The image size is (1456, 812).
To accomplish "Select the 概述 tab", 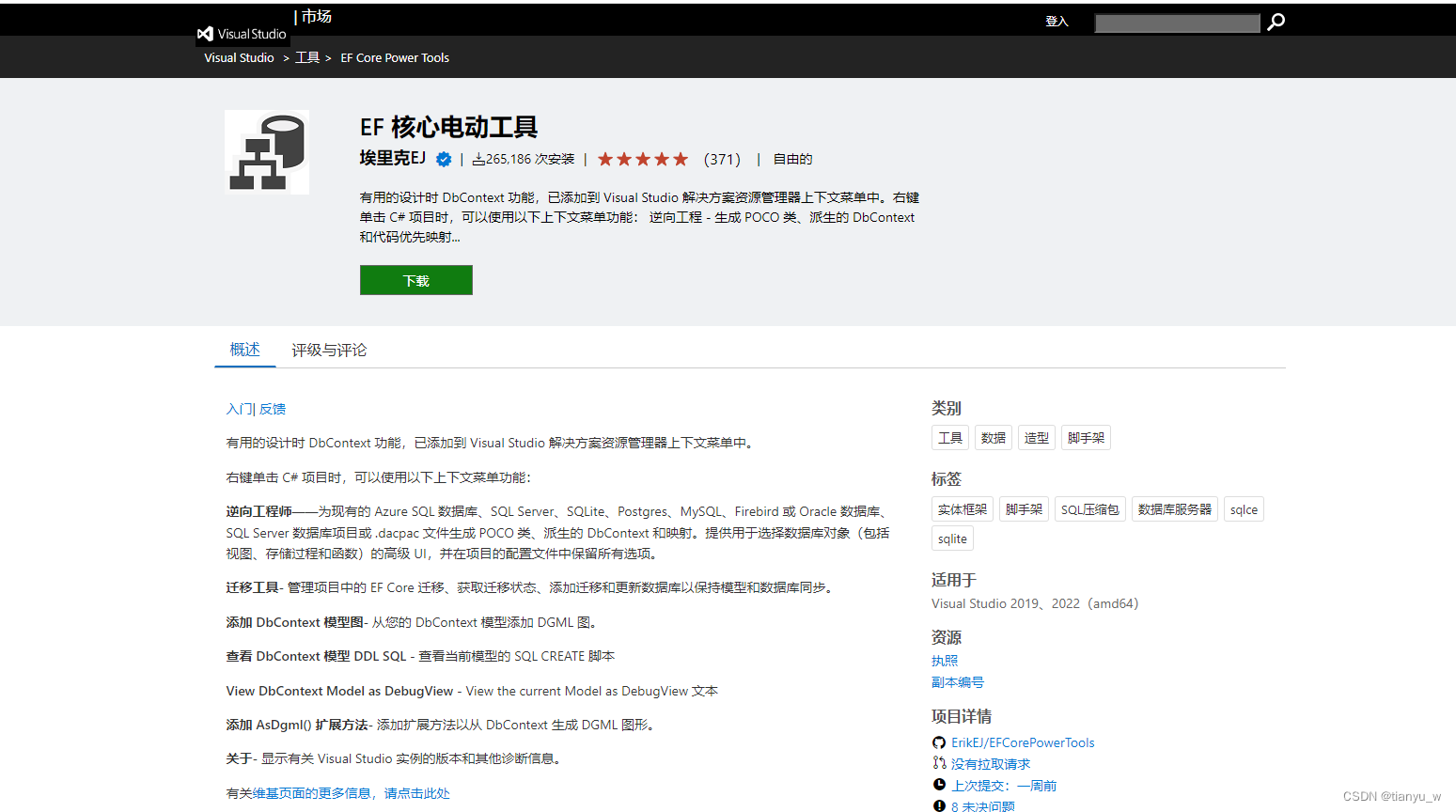I will click(245, 350).
